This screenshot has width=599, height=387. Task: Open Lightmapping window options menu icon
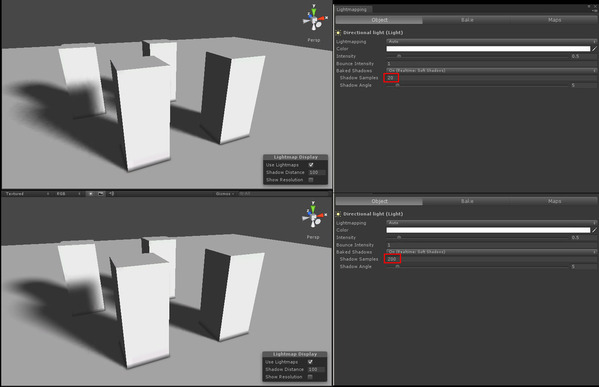click(x=594, y=10)
